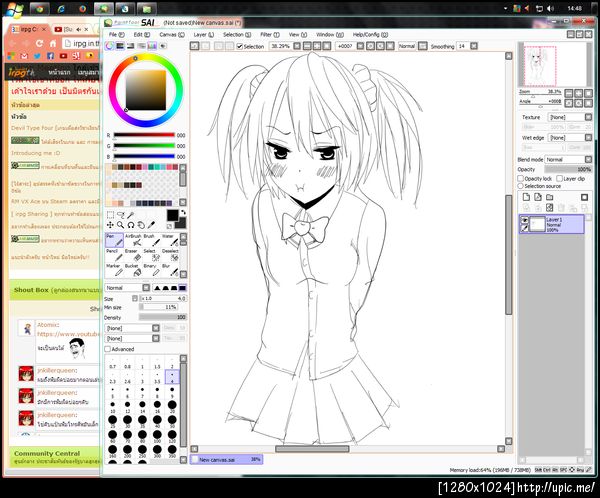Select the Pen tool
The image size is (600, 498).
point(114,240)
